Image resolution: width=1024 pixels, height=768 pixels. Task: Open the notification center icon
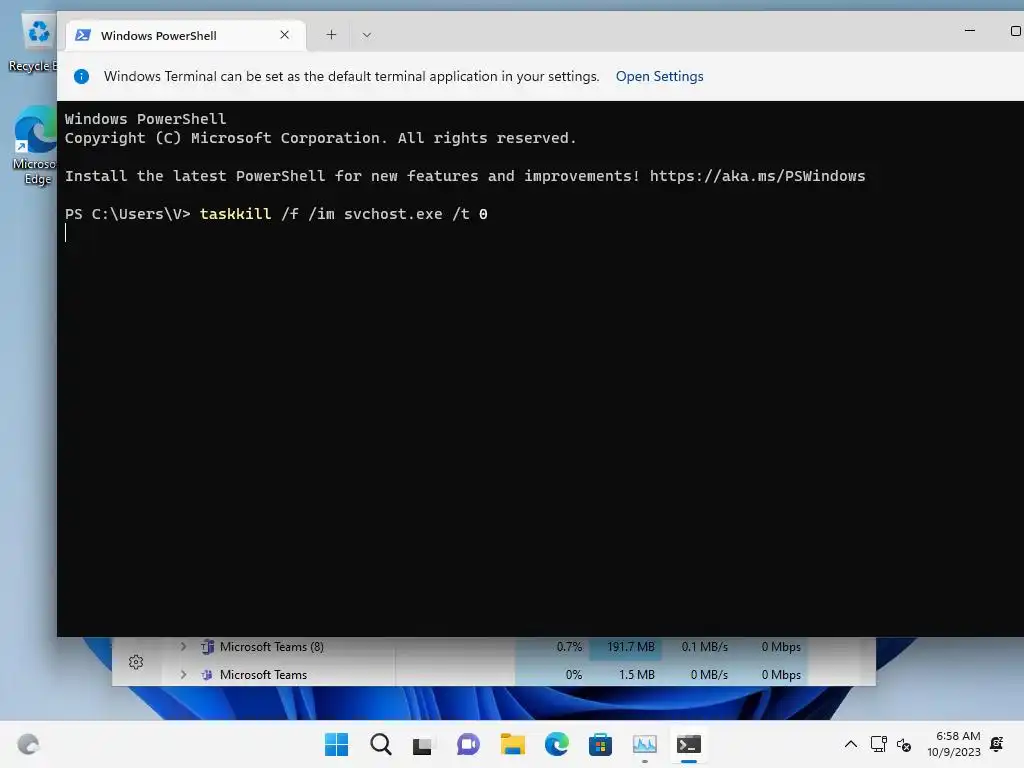pos(997,744)
